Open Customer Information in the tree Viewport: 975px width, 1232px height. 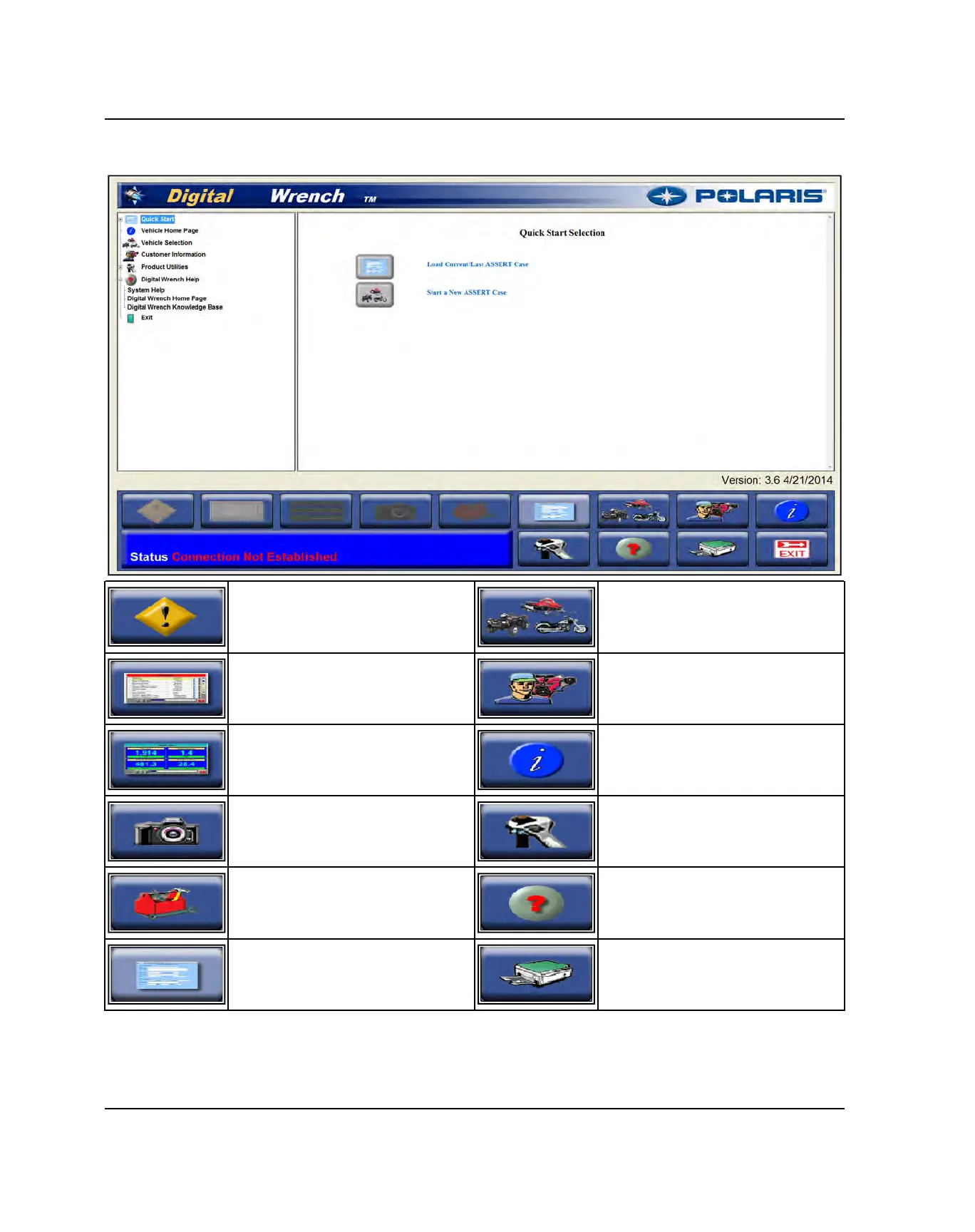173,255
